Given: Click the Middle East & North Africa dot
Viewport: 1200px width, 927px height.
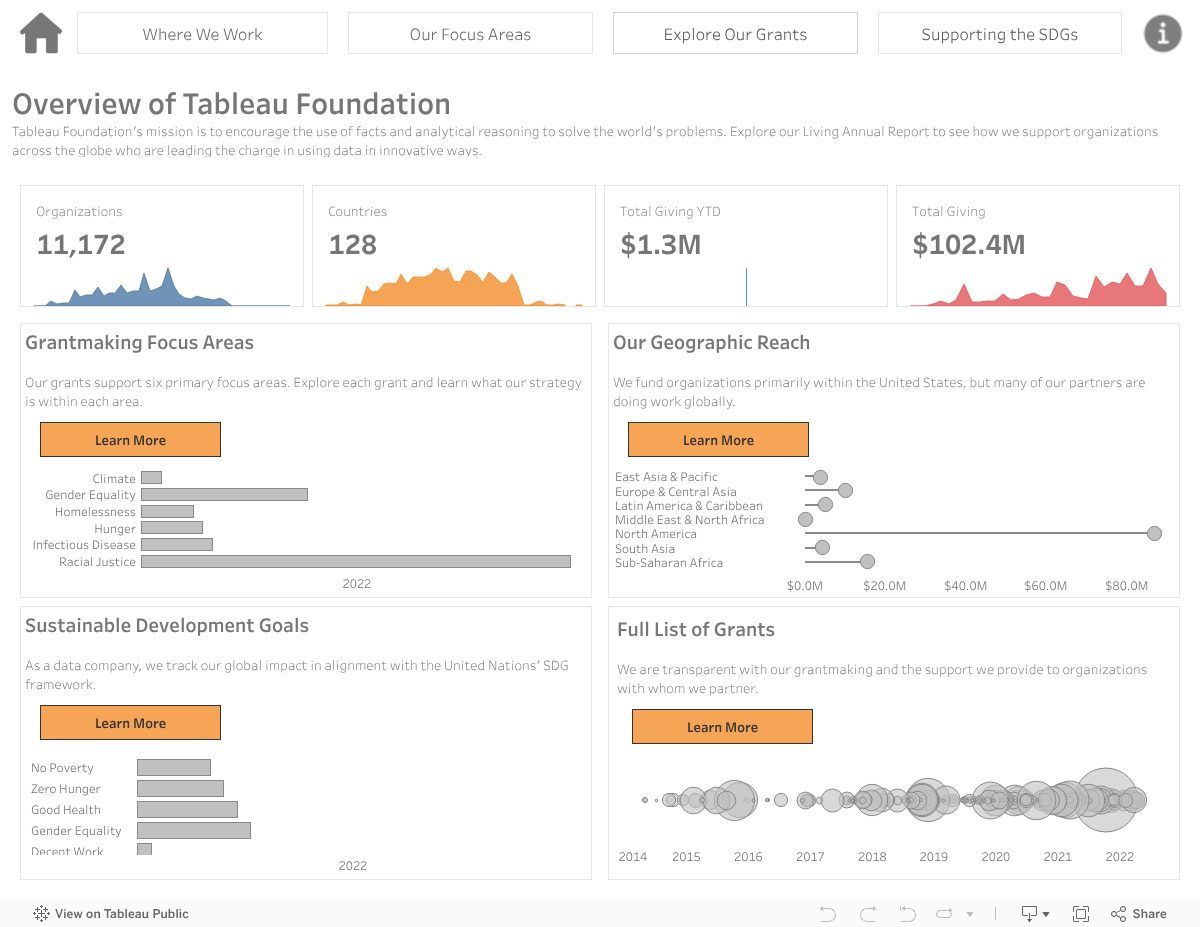Looking at the screenshot, I should click(805, 519).
